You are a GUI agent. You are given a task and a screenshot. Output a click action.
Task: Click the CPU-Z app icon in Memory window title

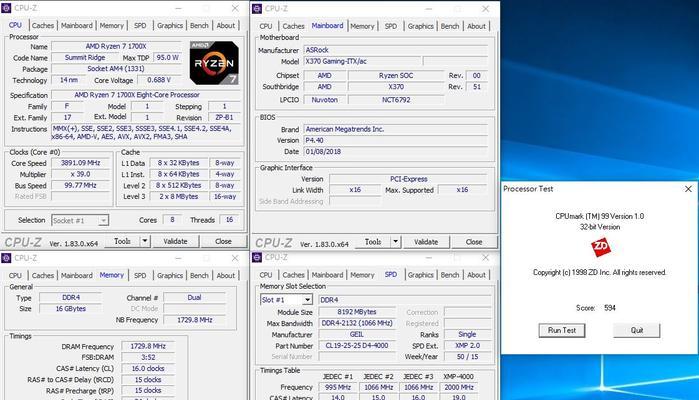pyautogui.click(x=6, y=258)
